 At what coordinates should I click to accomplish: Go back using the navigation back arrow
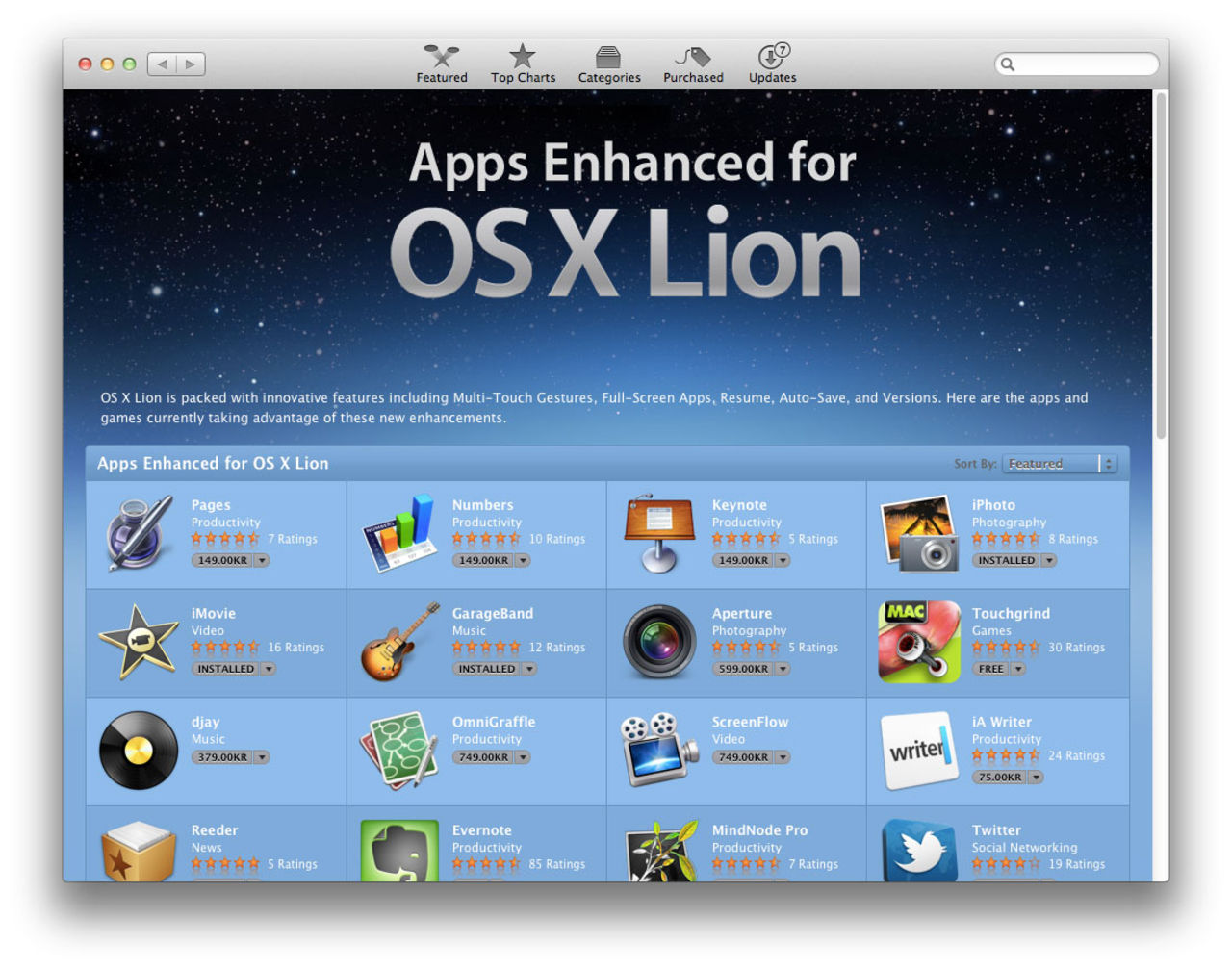click(161, 63)
